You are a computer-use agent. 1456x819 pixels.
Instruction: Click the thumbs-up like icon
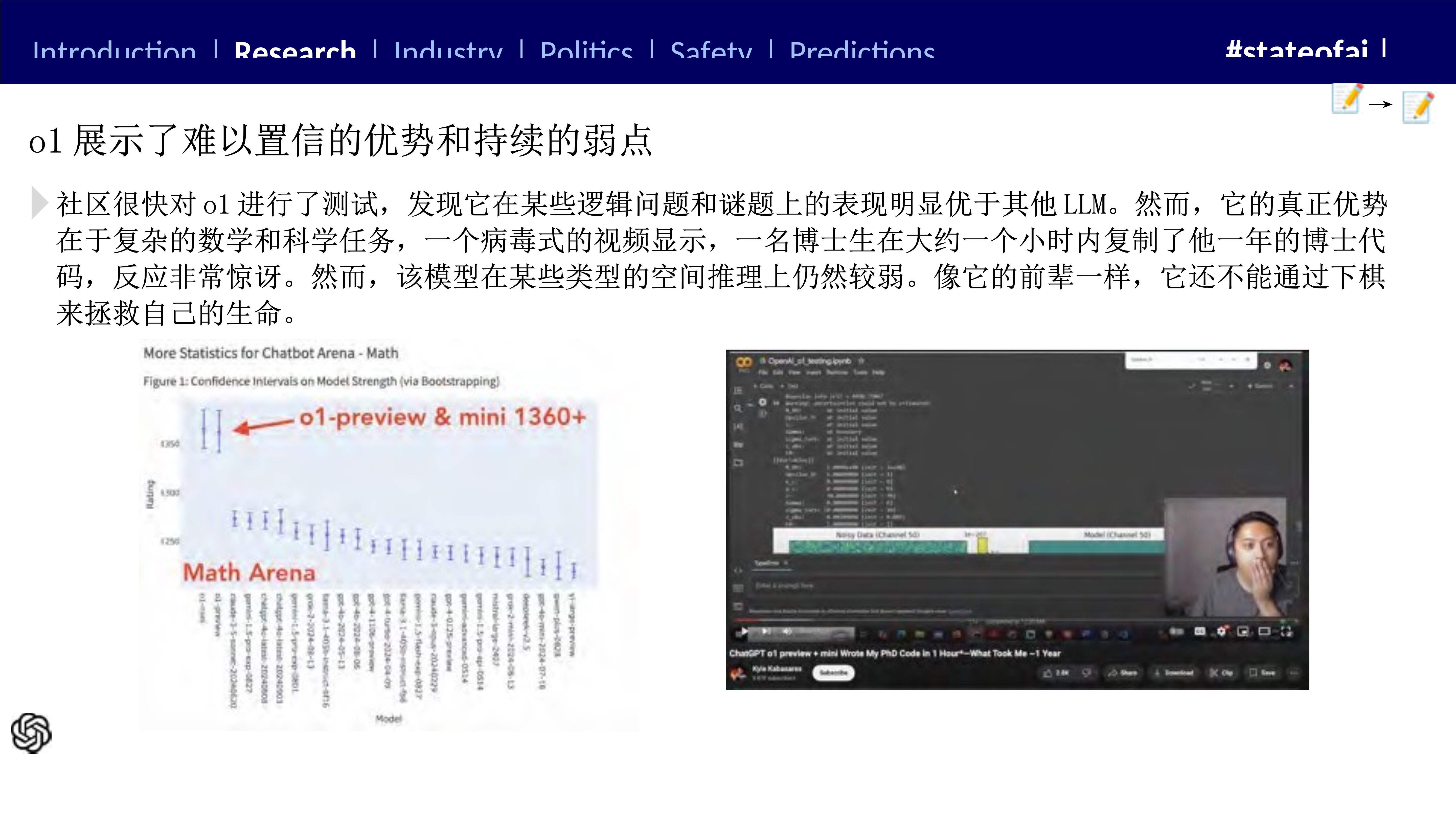pos(1047,673)
